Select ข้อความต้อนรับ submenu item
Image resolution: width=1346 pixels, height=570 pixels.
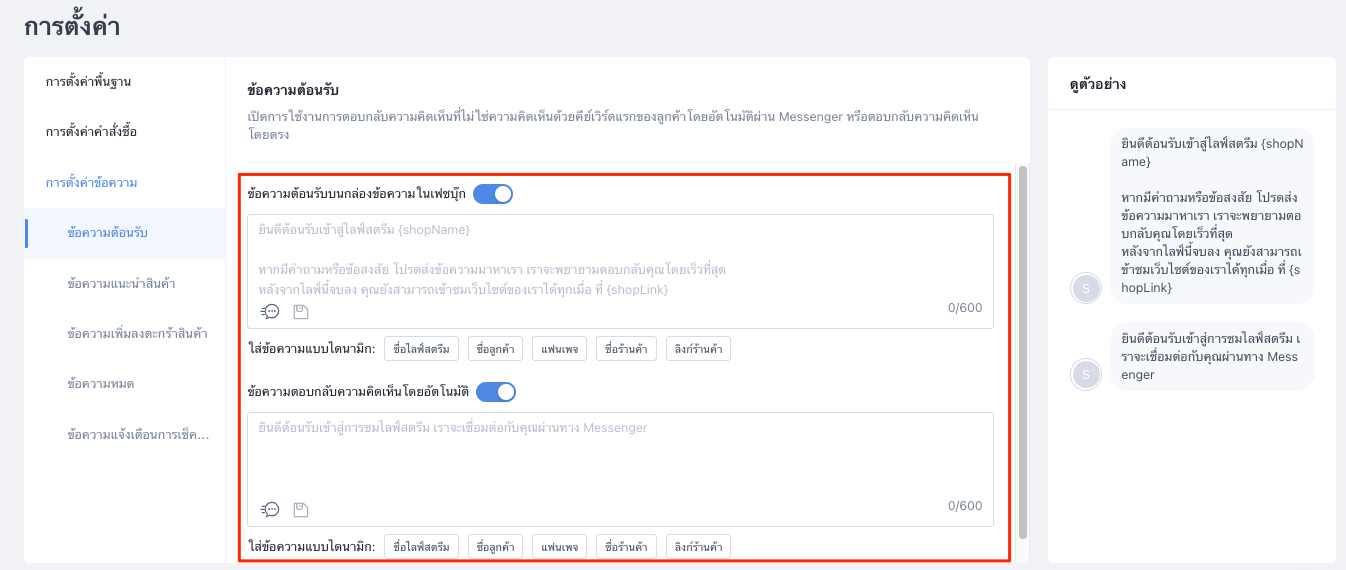pyautogui.click(x=125, y=233)
